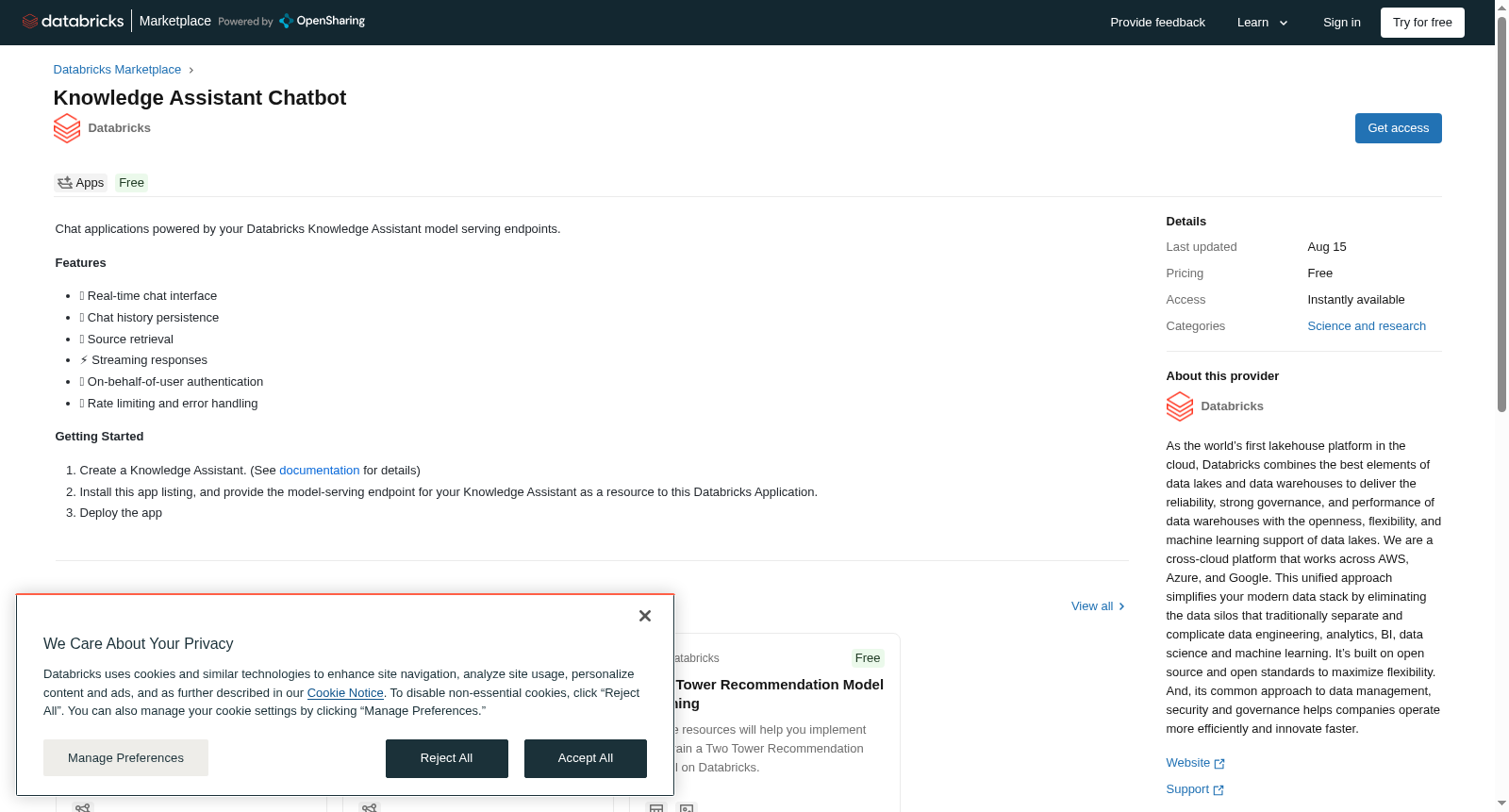Open the Cookie Notice link
This screenshot has width=1509, height=812.
(x=345, y=693)
